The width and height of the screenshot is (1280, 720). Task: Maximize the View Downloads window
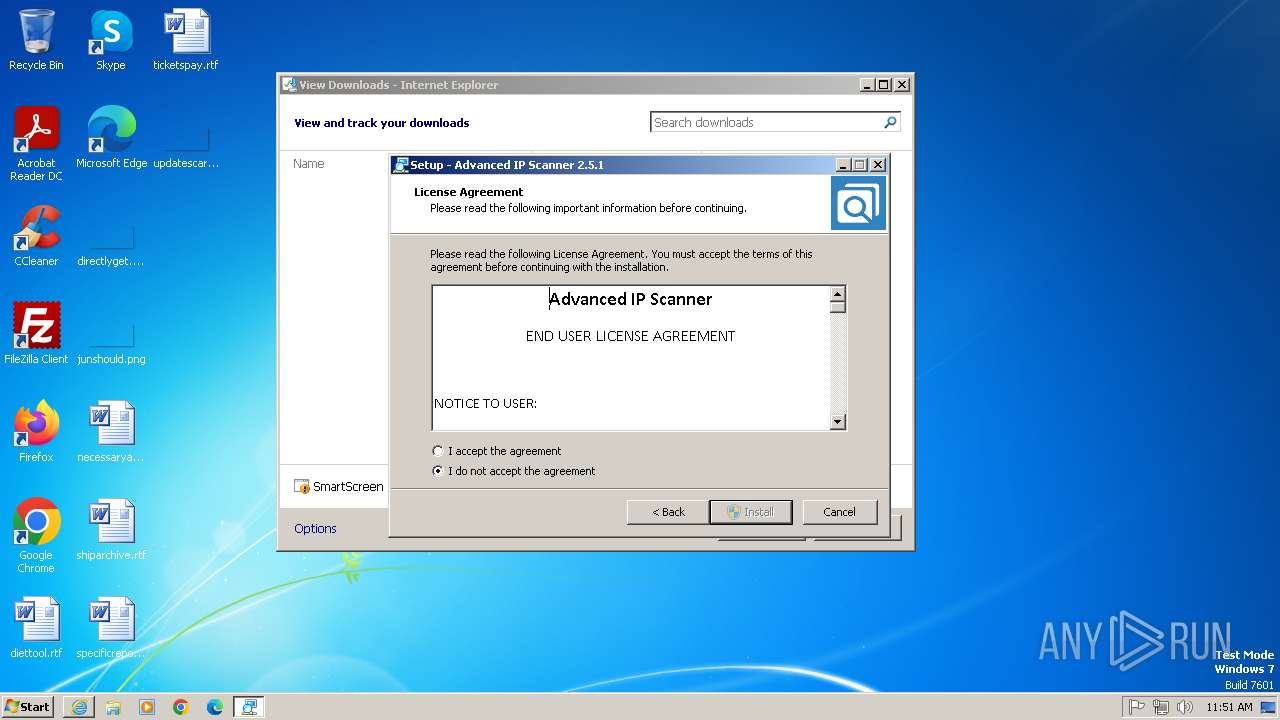pos(884,85)
